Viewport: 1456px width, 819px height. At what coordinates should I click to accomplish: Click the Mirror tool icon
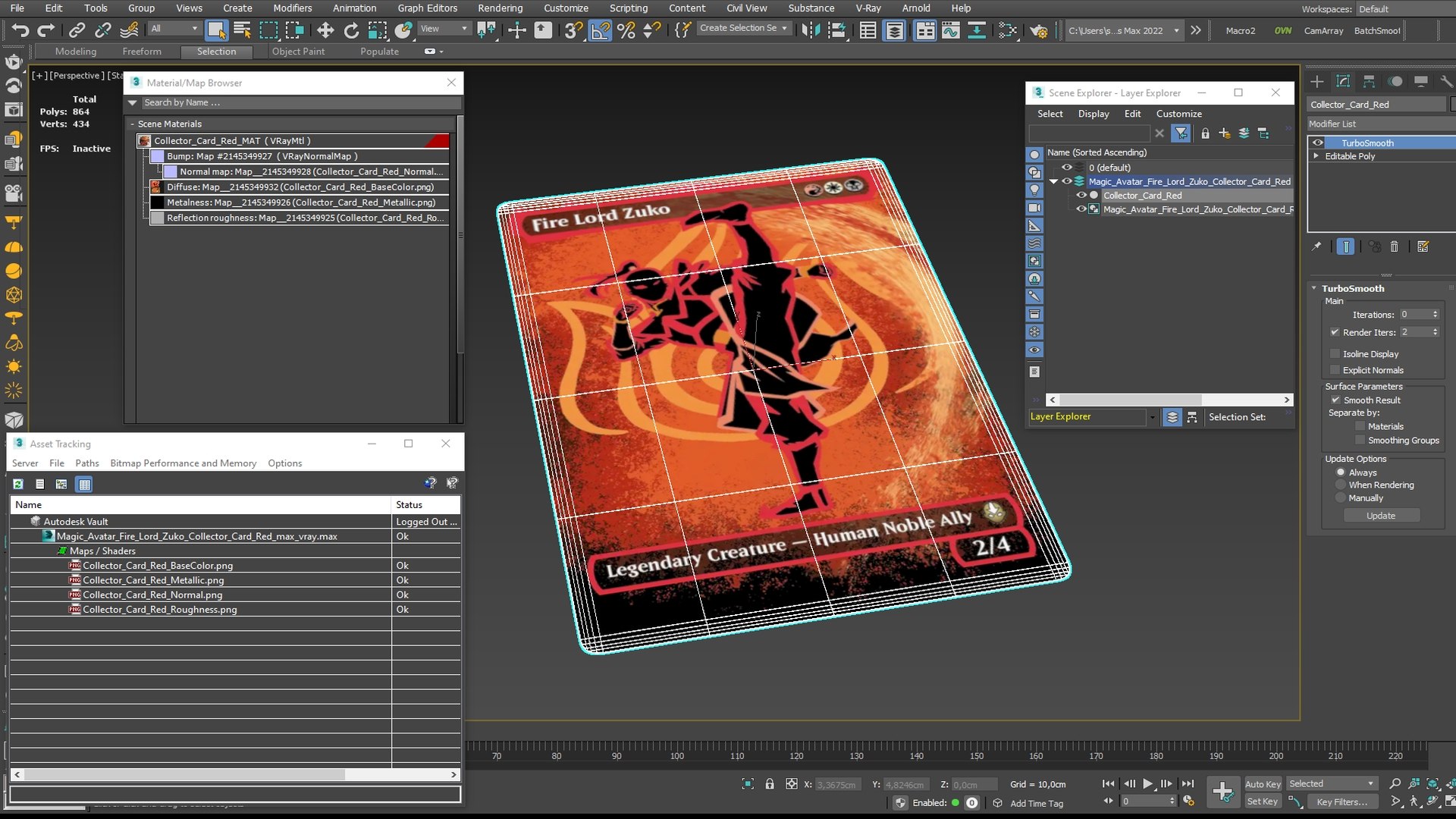[811, 30]
